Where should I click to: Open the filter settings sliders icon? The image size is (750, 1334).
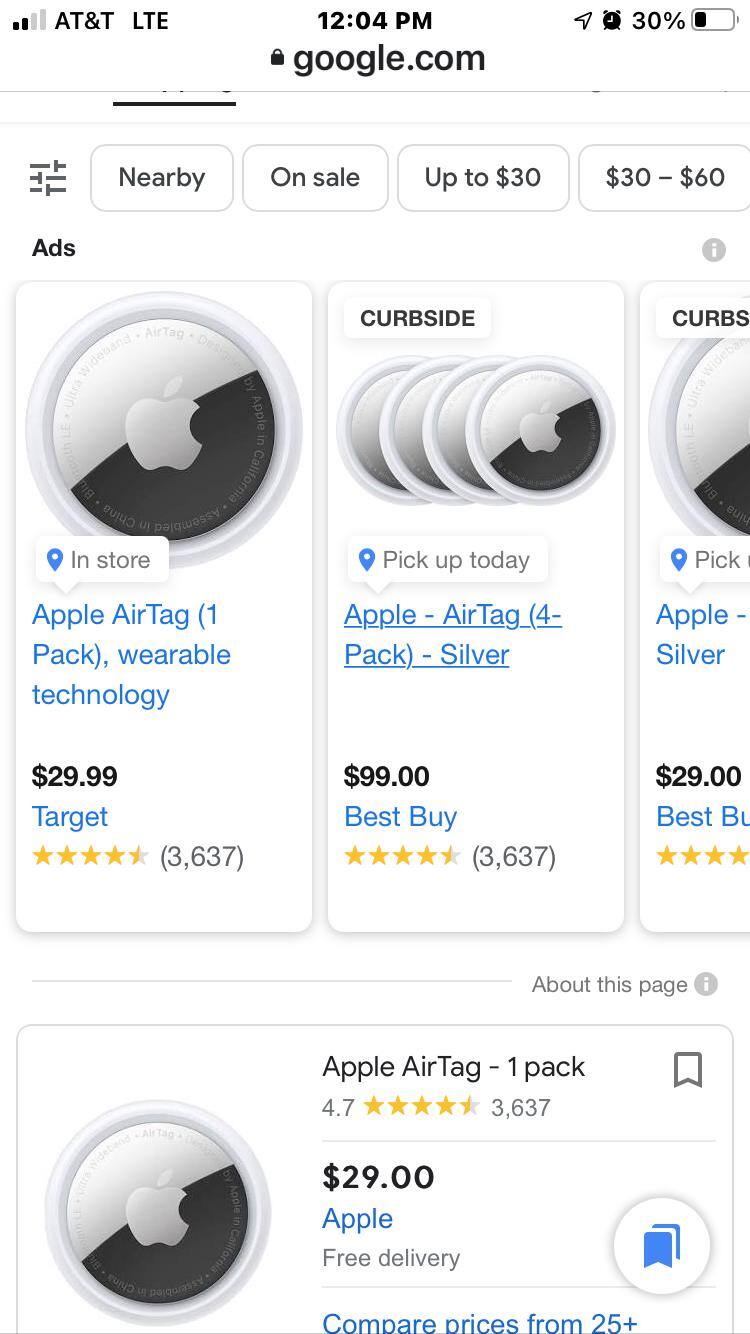coord(48,178)
